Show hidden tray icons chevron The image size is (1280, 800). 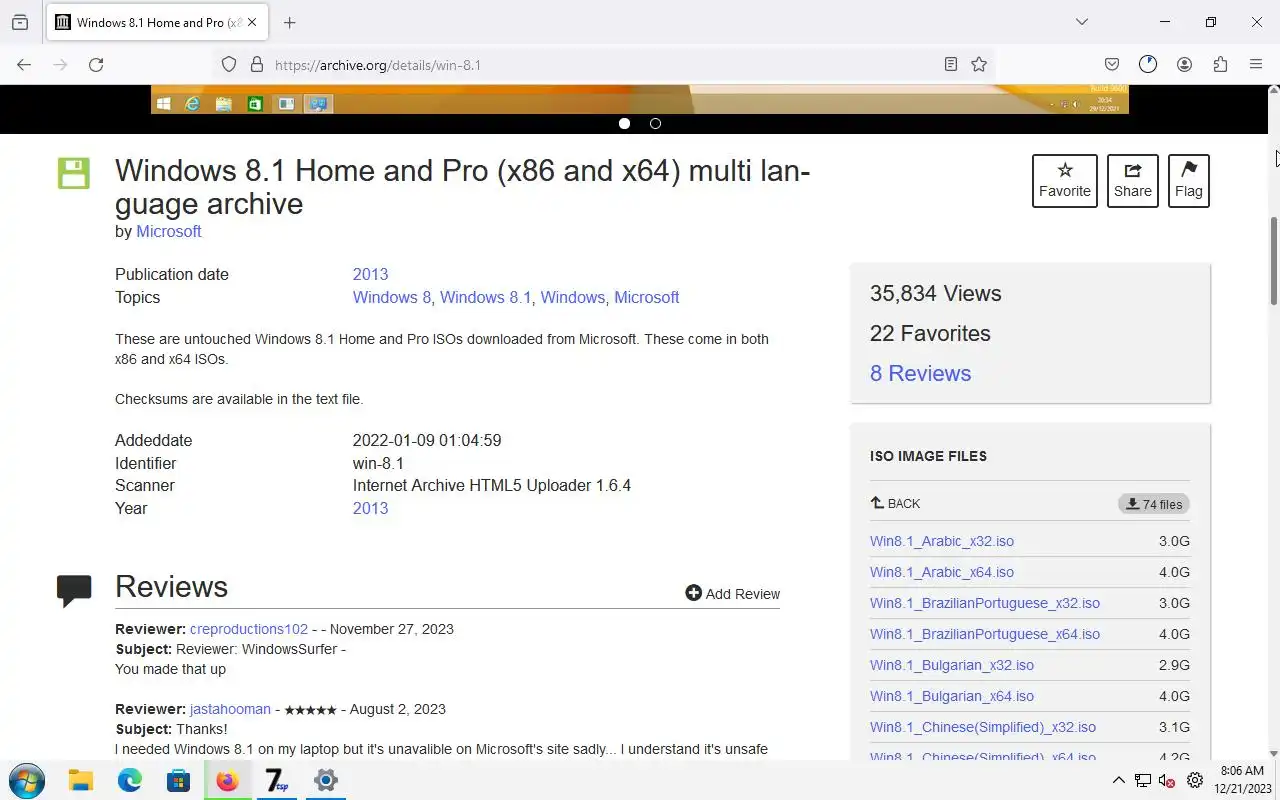[x=1119, y=781]
